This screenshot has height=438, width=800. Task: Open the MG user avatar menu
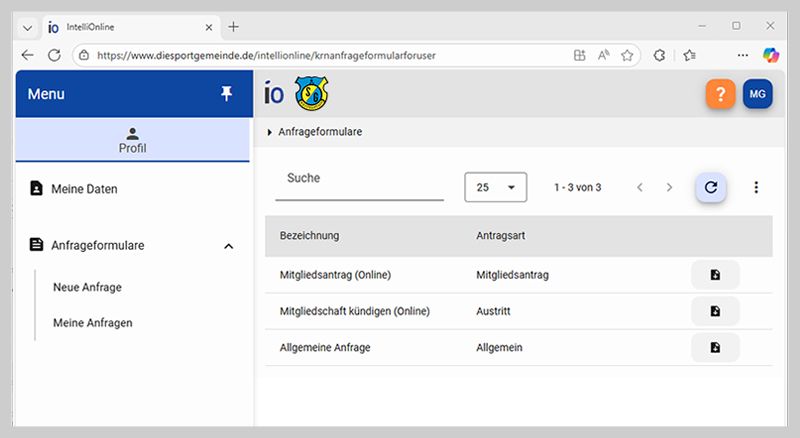pyautogui.click(x=758, y=94)
